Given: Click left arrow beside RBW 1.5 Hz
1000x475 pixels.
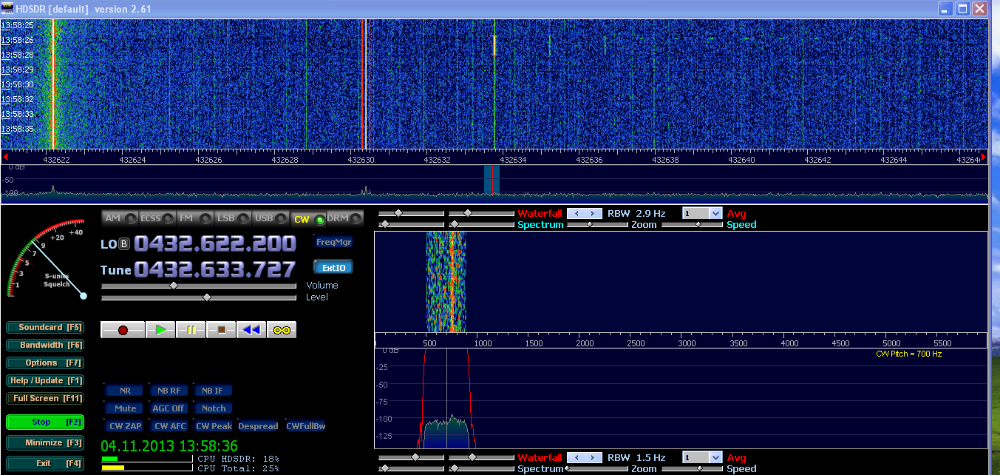Looking at the screenshot, I should (575, 458).
